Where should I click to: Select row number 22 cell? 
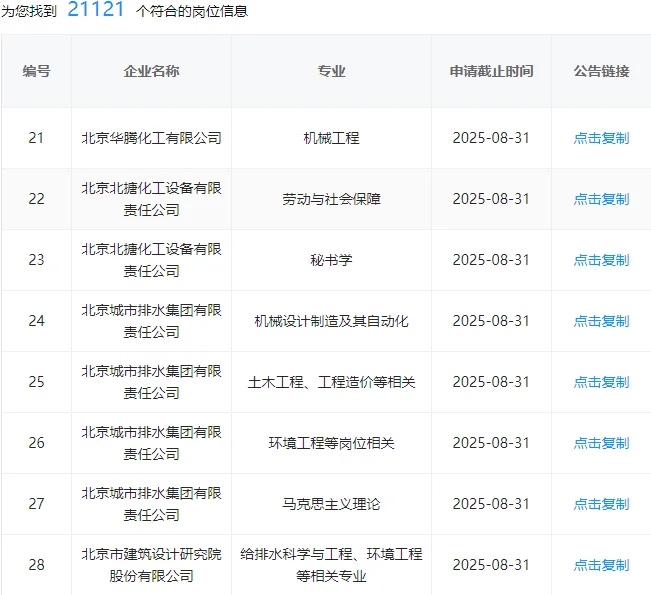[x=37, y=199]
